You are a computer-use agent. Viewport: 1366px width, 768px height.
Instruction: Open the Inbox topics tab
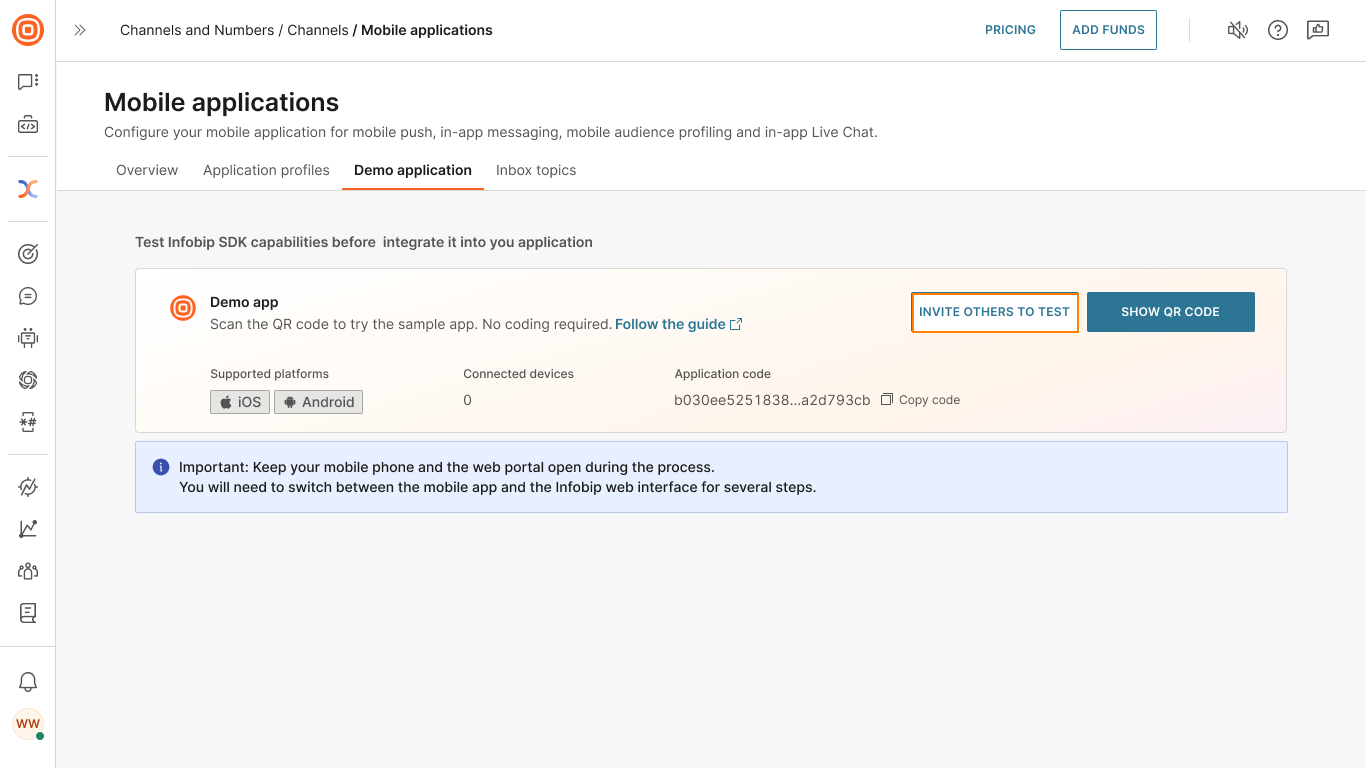tap(536, 170)
